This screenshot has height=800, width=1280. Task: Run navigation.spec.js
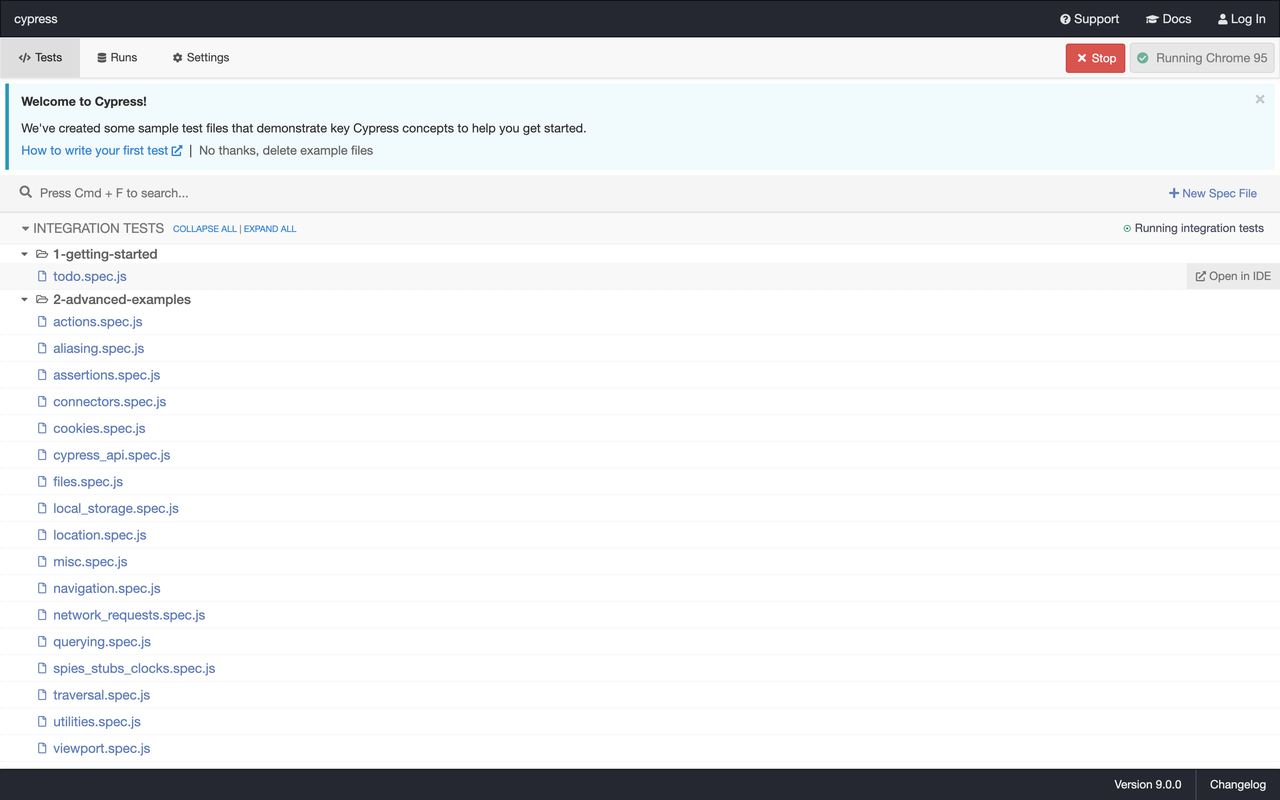point(107,588)
